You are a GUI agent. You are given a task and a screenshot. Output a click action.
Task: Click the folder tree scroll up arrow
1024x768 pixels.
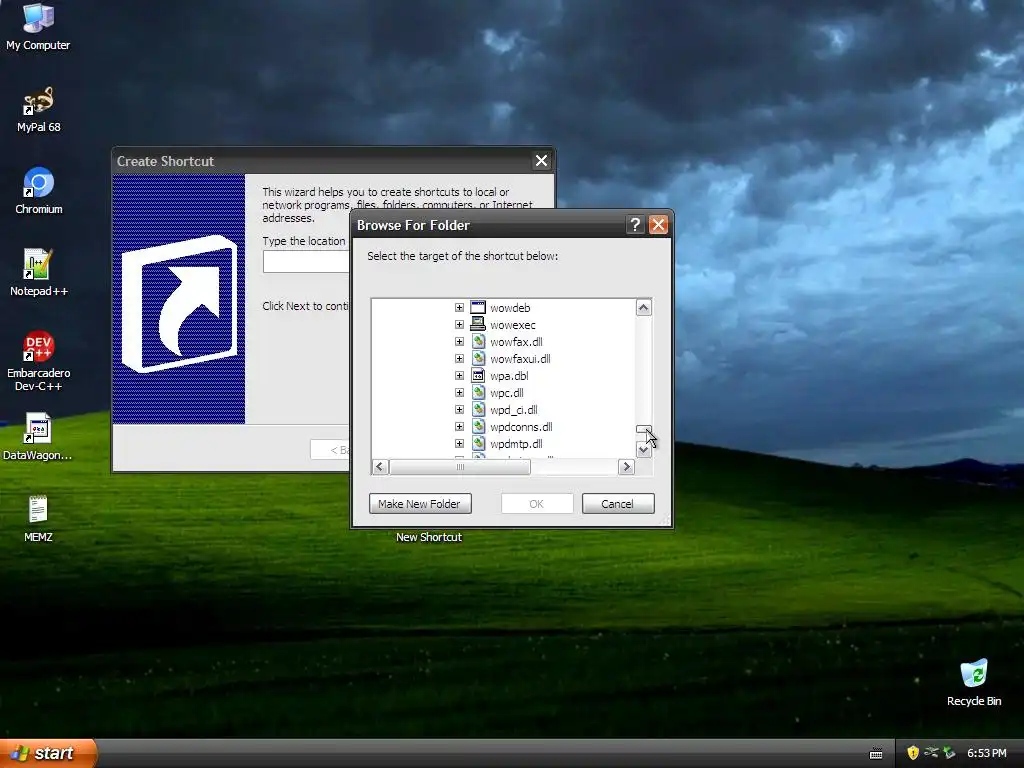[643, 308]
